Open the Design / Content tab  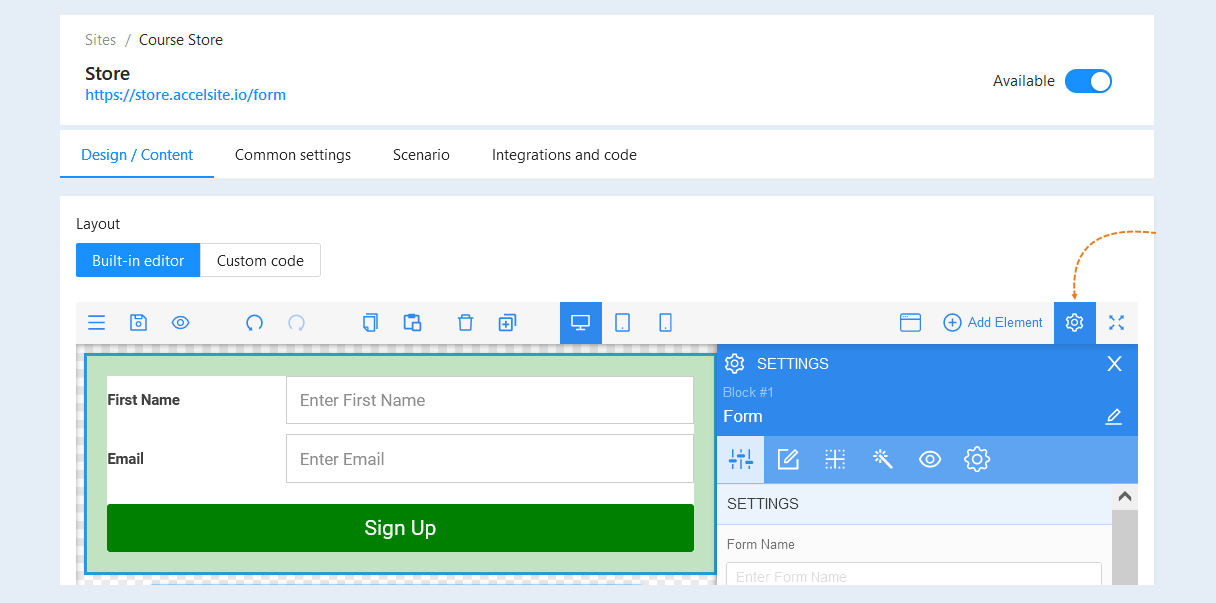point(137,155)
